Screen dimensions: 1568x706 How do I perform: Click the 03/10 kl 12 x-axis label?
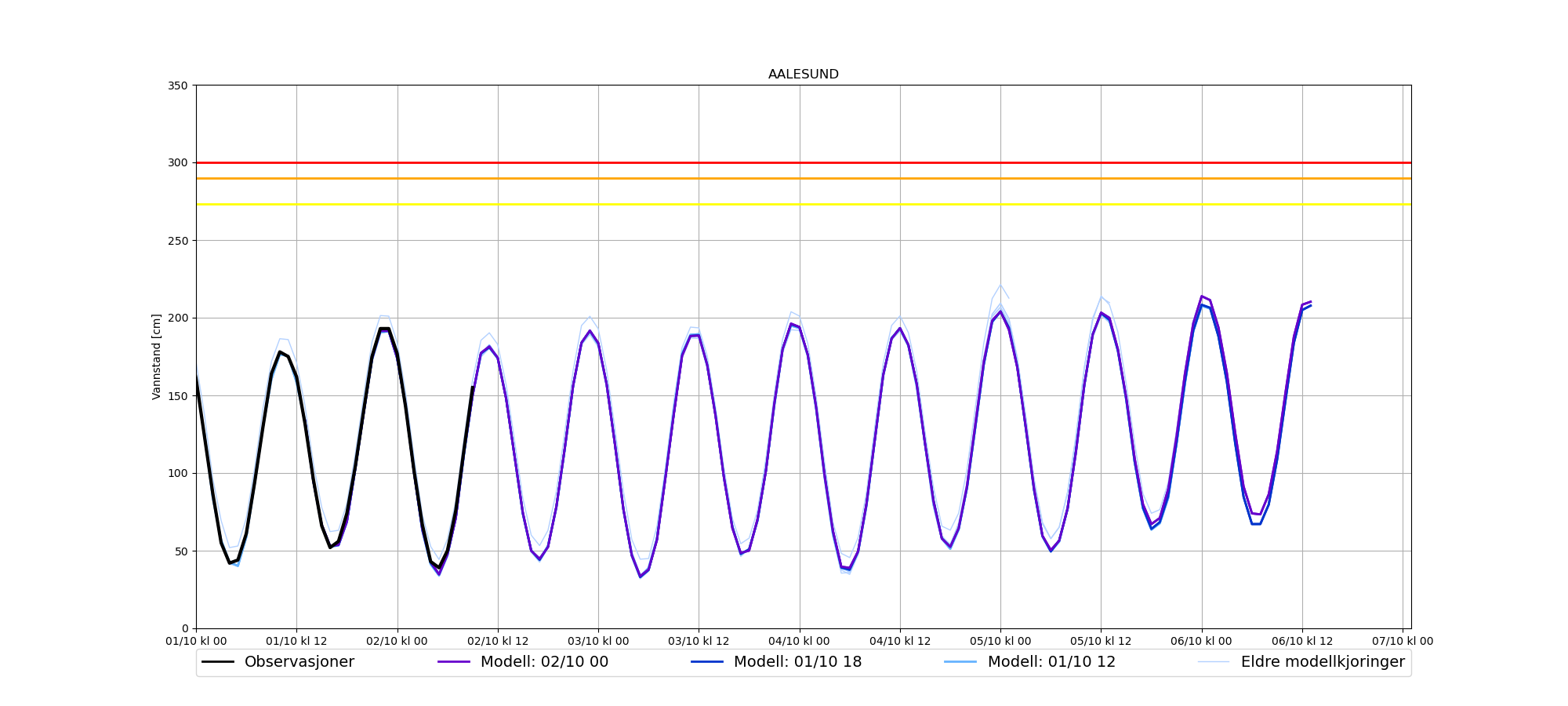[x=699, y=642]
